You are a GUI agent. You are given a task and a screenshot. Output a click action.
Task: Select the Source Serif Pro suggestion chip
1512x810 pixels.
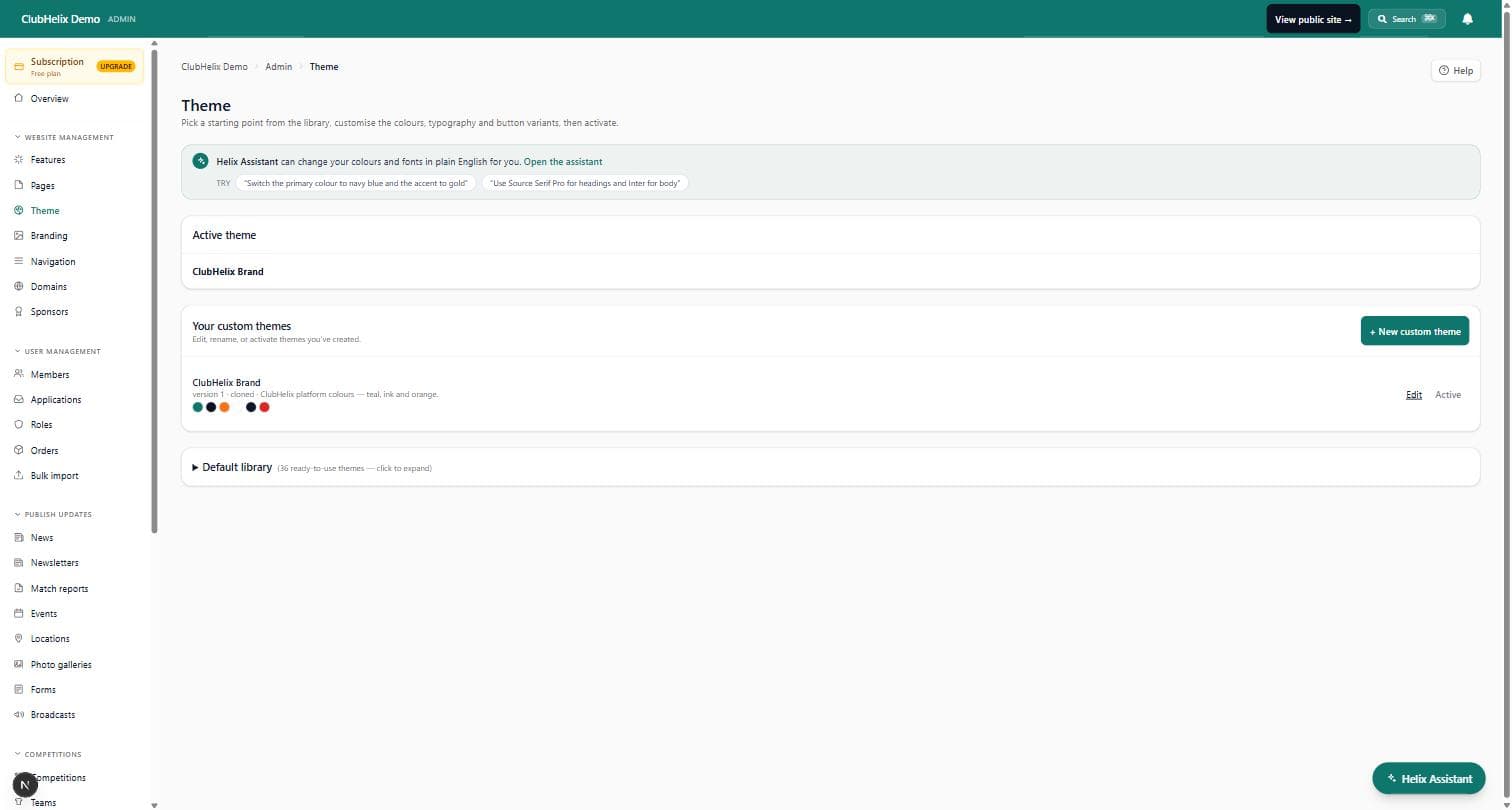coord(585,183)
